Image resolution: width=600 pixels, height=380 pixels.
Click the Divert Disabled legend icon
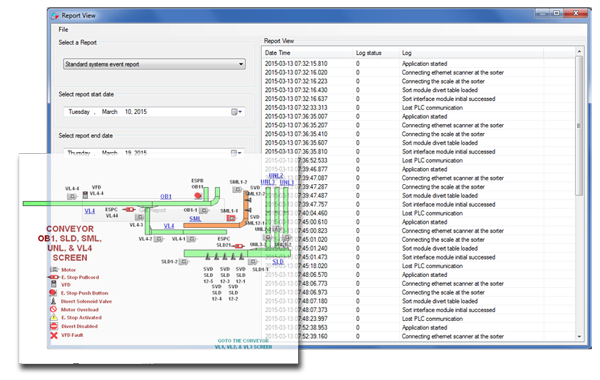(54, 326)
